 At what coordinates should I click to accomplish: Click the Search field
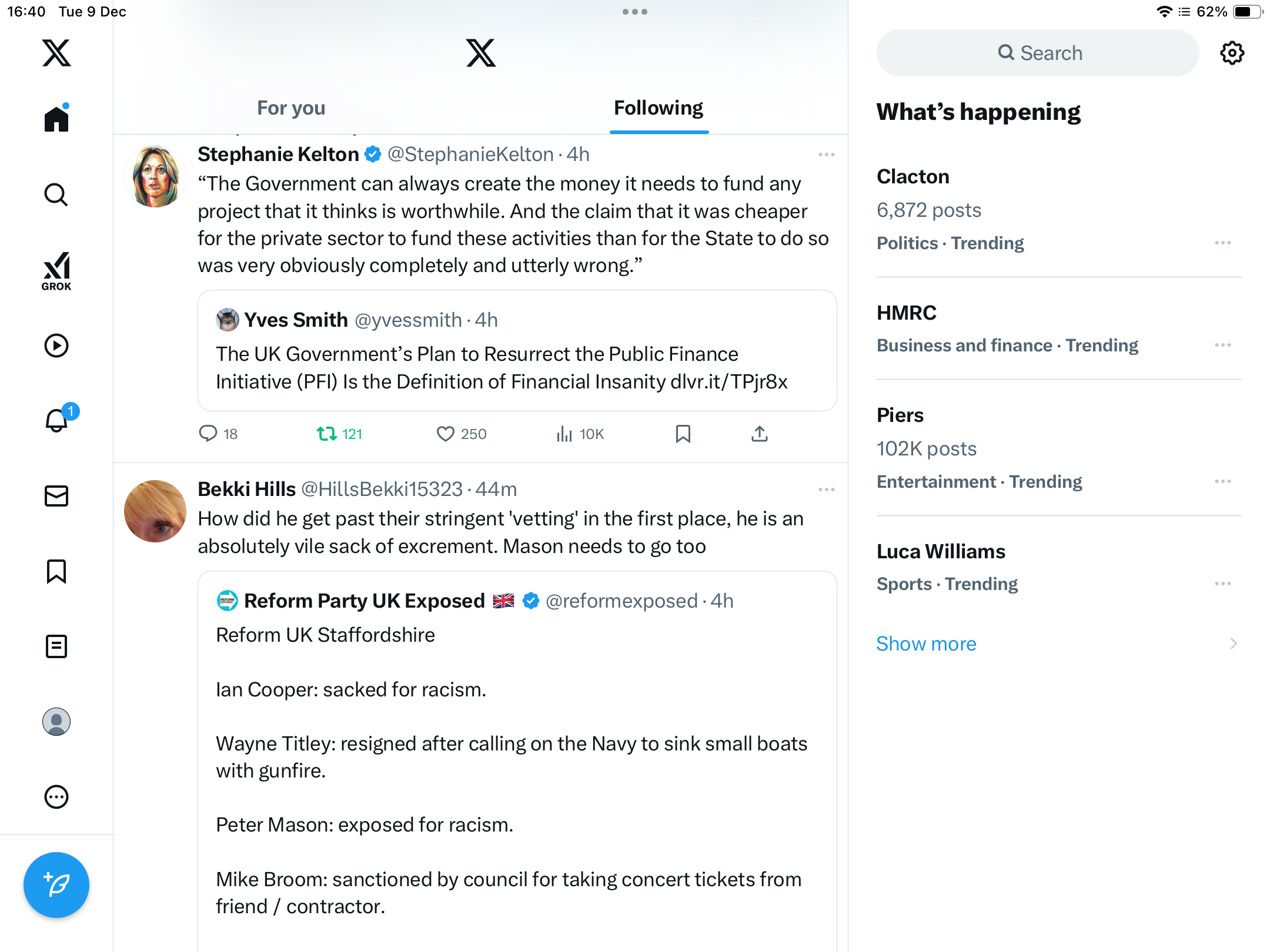1038,53
